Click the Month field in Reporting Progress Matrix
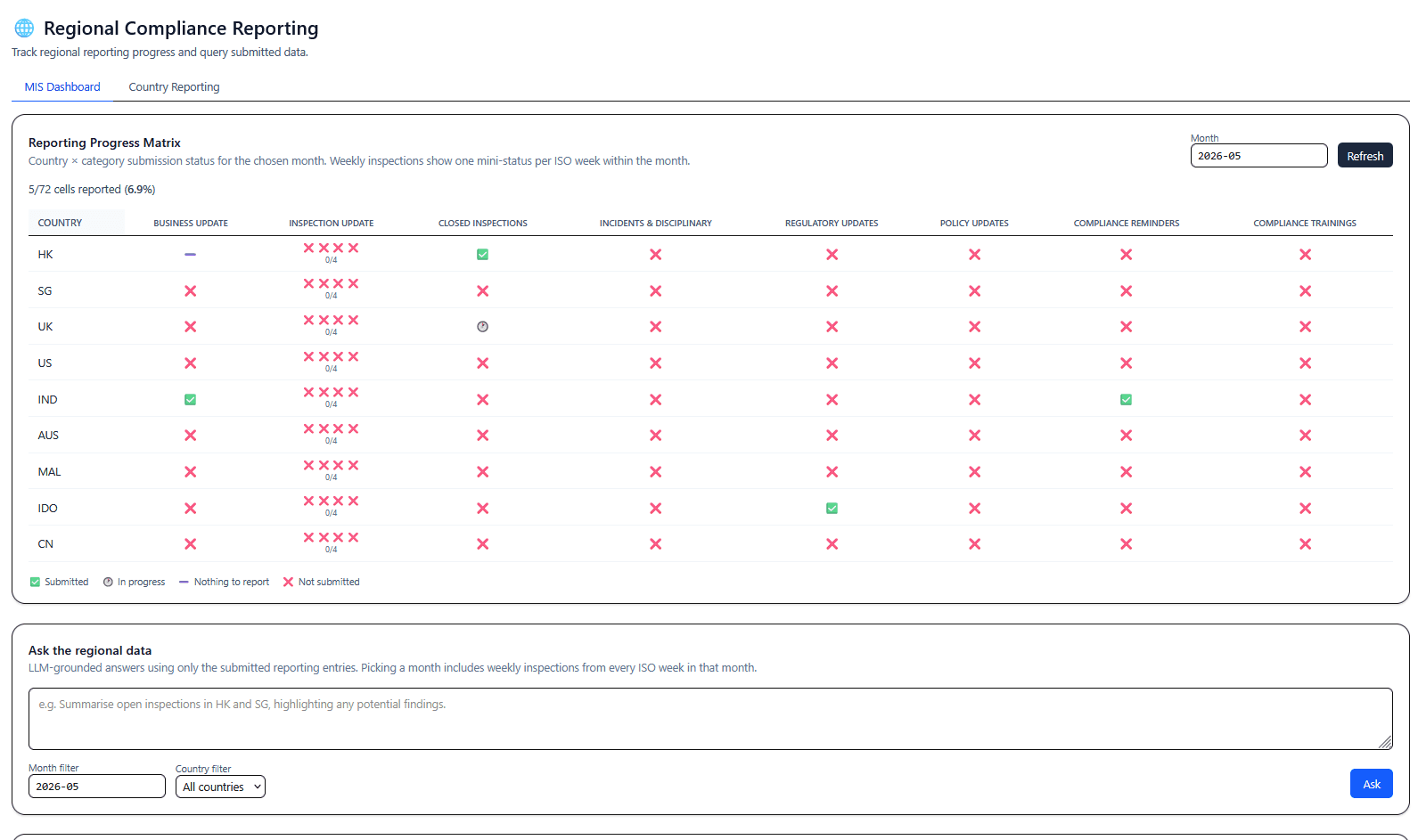Viewport: 1418px width, 840px height. [1258, 156]
